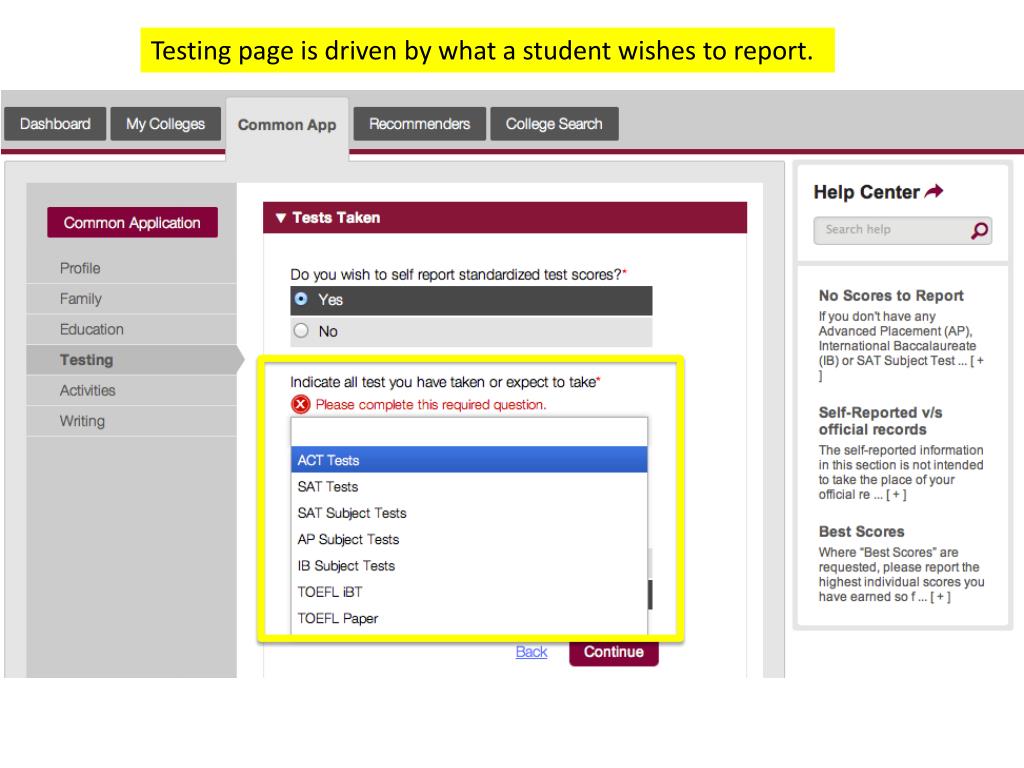Click the Self-Reported v/s official records heading
The height and width of the screenshot is (768, 1024).
click(x=880, y=421)
